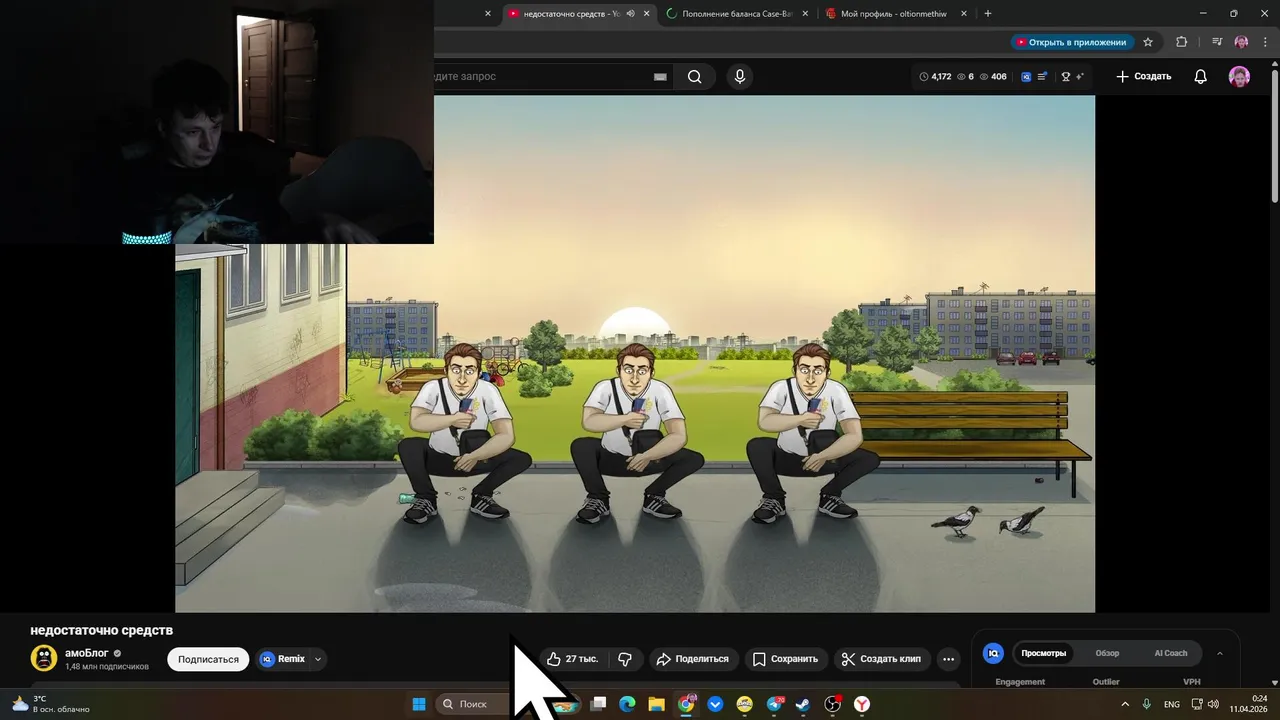Save video with Сохранить button
This screenshot has height=720, width=1280.
coord(786,659)
